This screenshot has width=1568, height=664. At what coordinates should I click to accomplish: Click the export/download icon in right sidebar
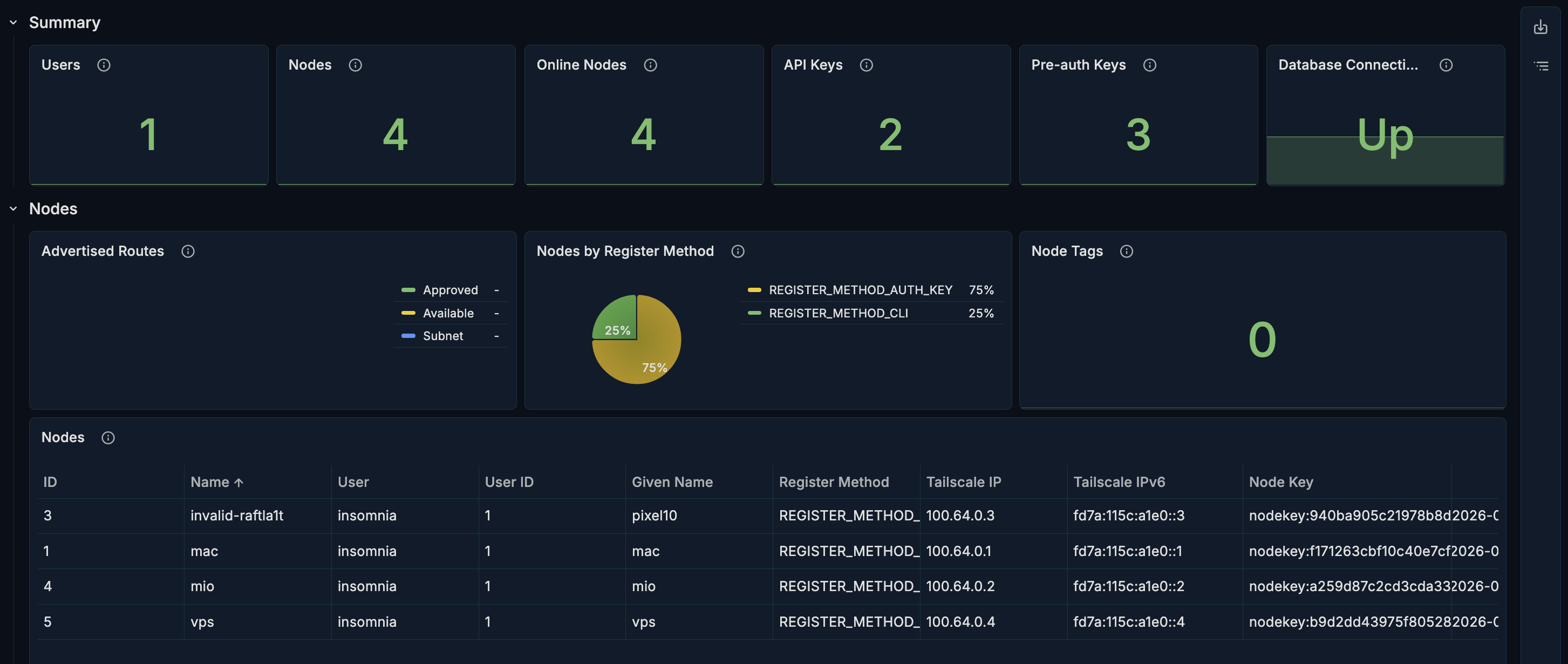1540,27
